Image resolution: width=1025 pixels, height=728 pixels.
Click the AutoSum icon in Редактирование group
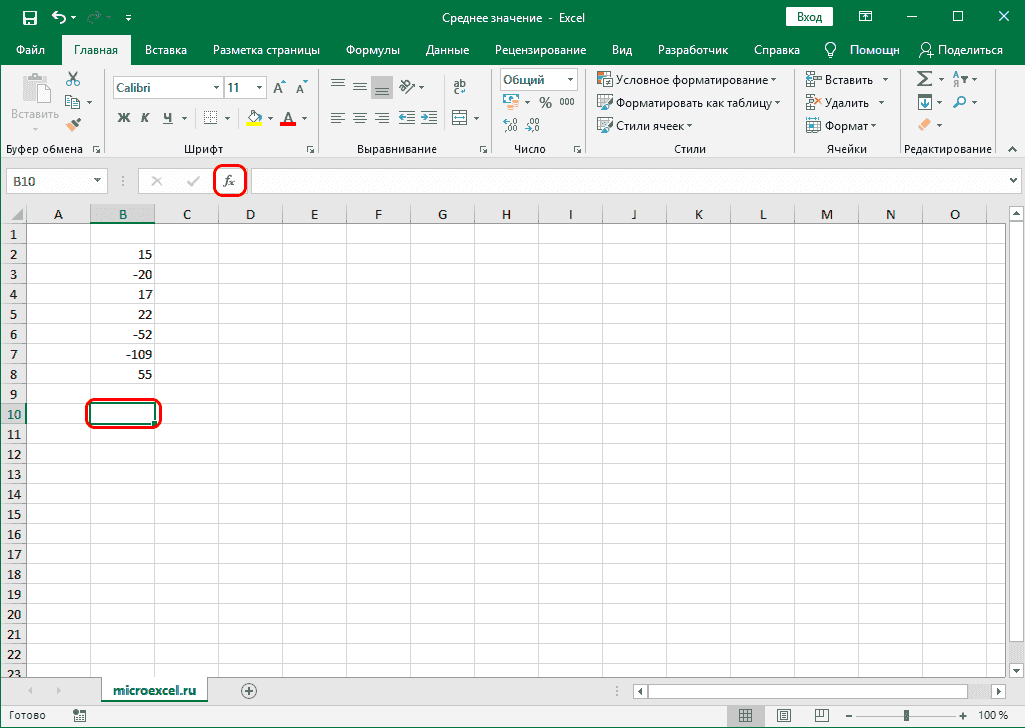(924, 78)
